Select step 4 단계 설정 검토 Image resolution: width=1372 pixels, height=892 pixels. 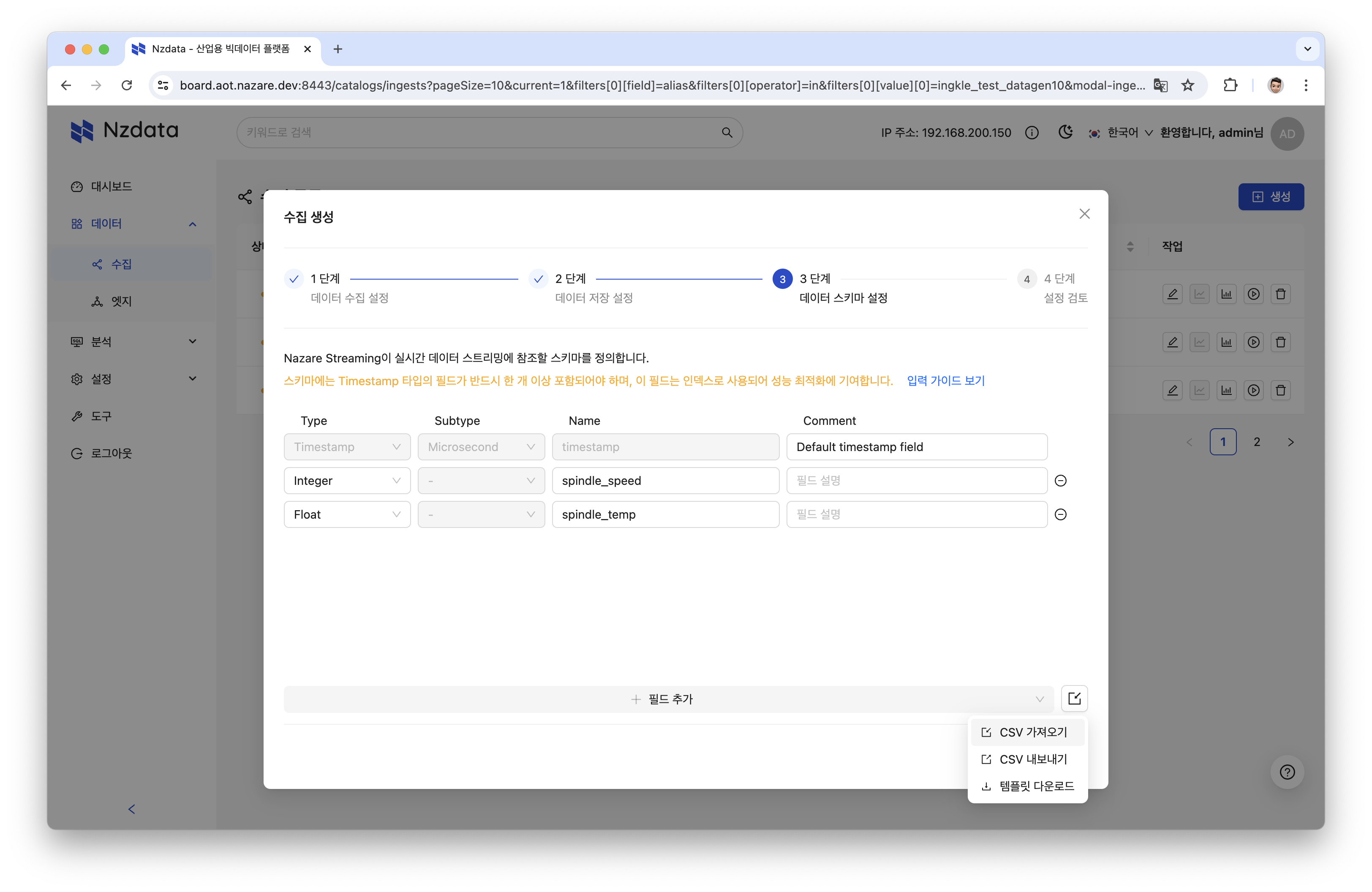(x=1053, y=288)
